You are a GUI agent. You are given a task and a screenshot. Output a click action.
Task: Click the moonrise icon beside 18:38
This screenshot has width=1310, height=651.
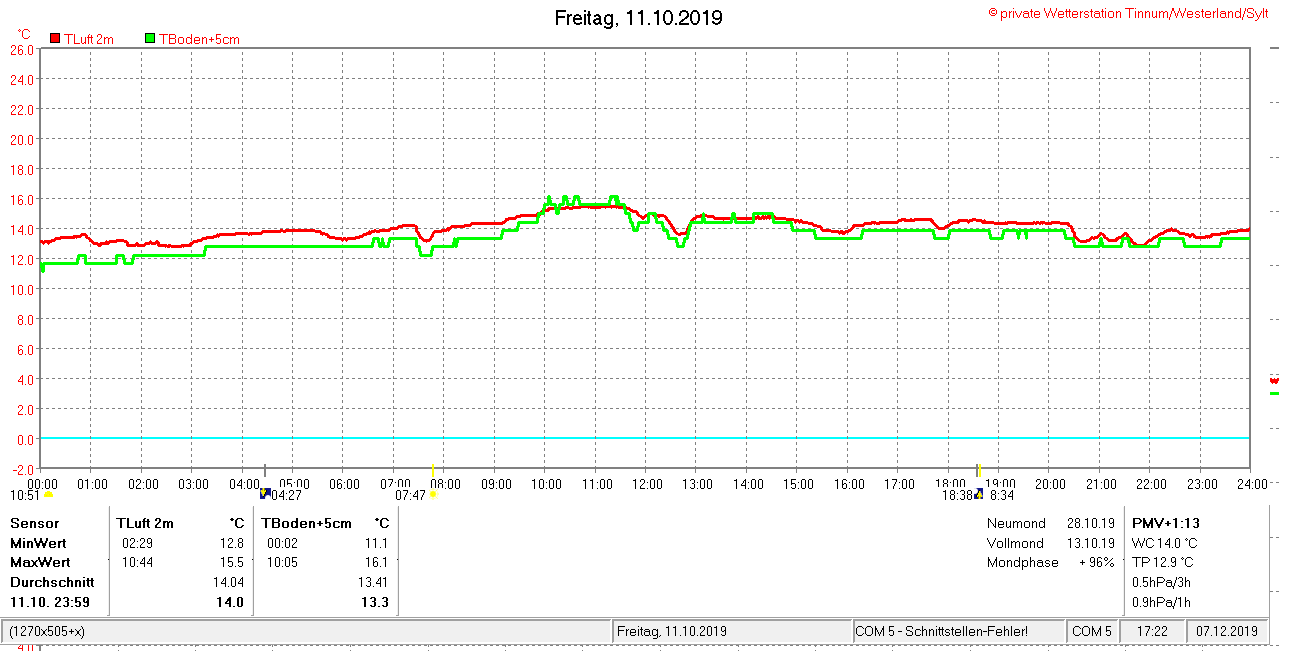click(979, 494)
